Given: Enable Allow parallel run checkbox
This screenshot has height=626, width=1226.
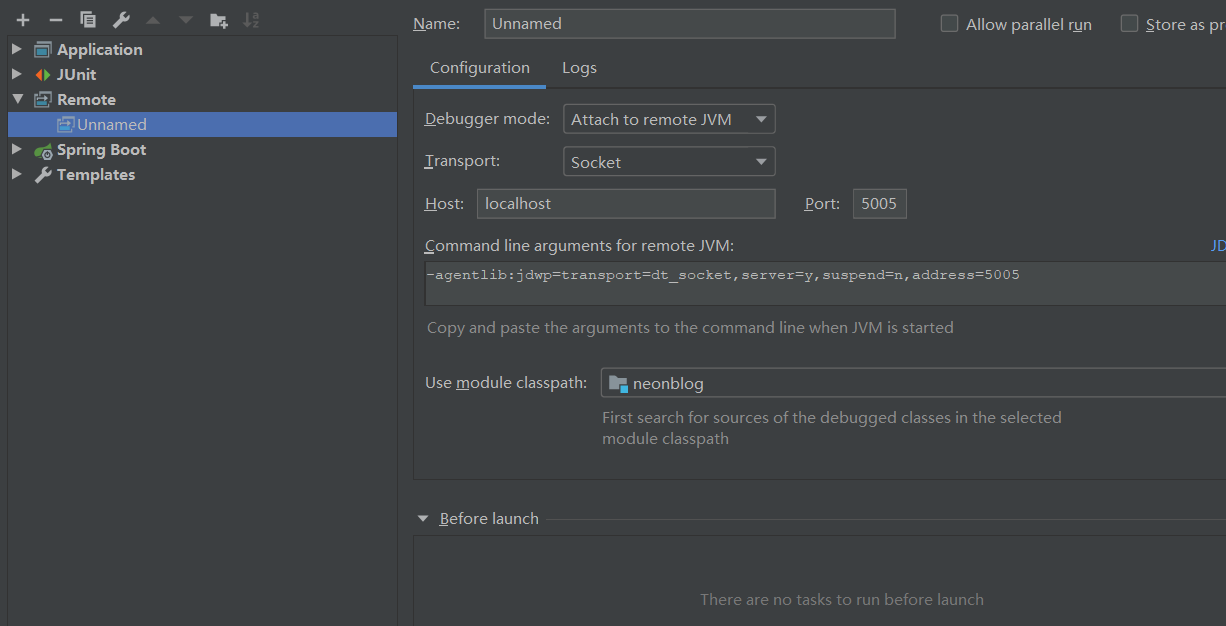Looking at the screenshot, I should click(950, 24).
